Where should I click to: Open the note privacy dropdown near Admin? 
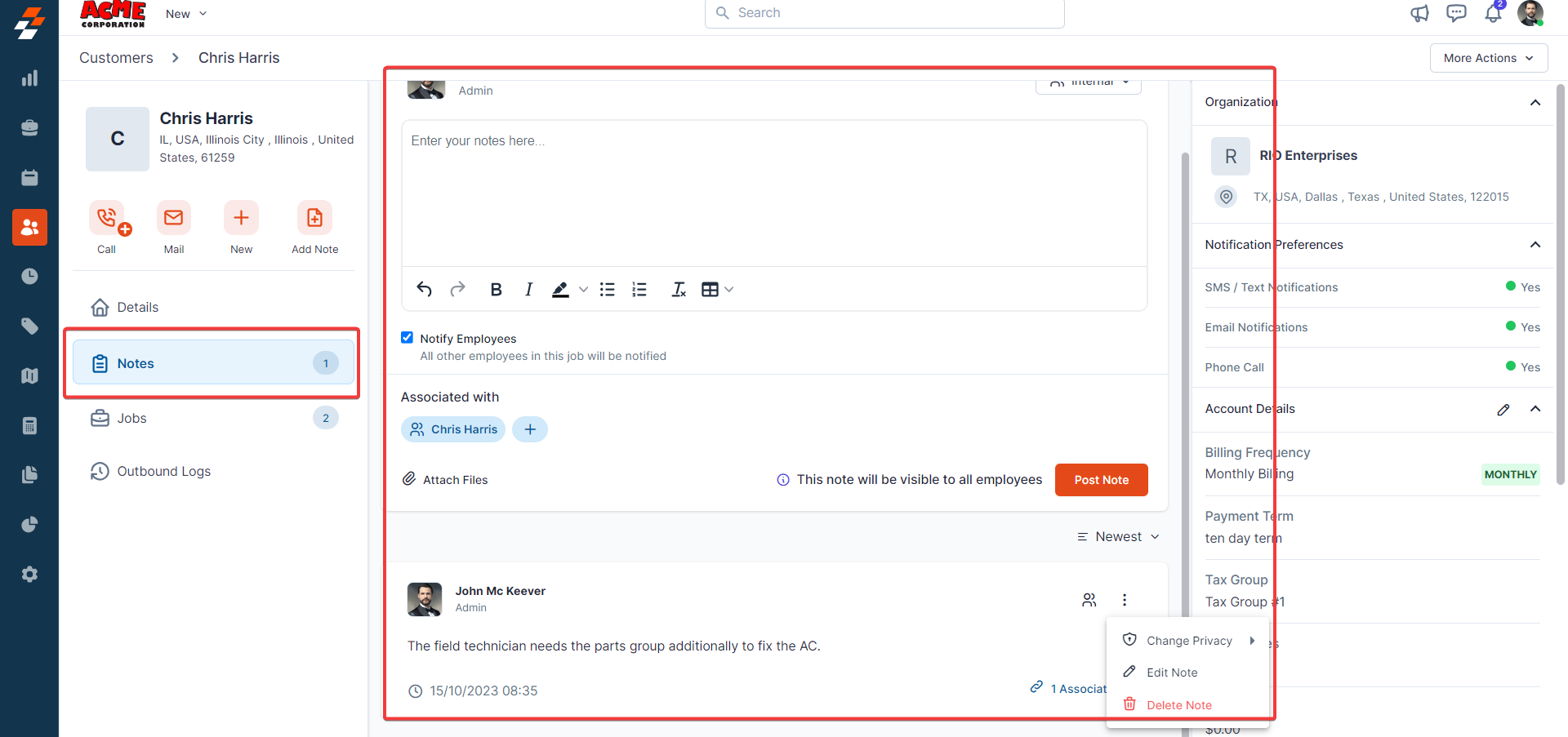[1089, 84]
